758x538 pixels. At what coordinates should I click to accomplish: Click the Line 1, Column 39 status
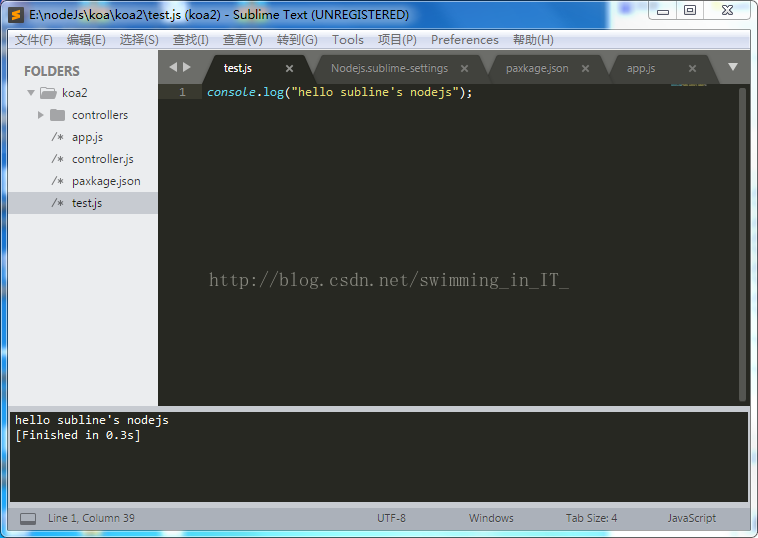point(91,518)
